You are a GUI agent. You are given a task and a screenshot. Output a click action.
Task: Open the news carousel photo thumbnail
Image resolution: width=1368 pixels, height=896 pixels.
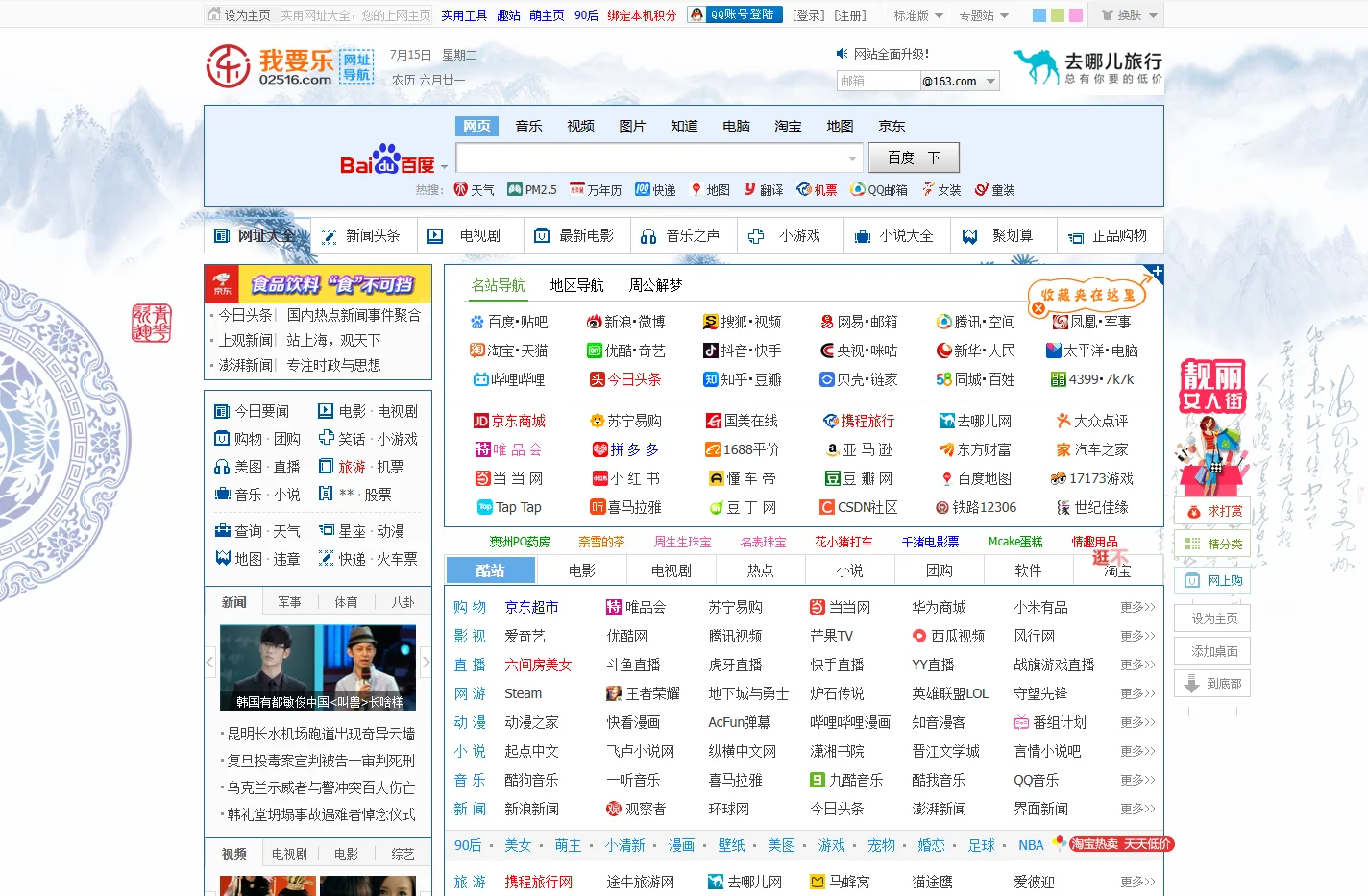[318, 667]
